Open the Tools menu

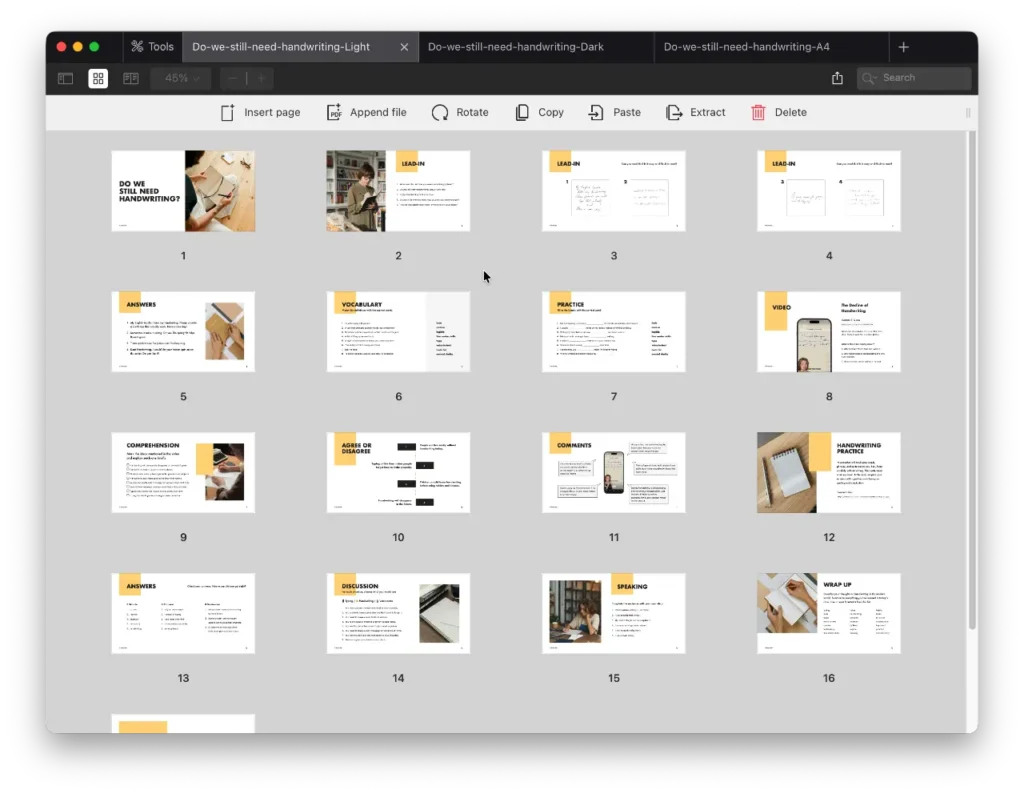152,47
